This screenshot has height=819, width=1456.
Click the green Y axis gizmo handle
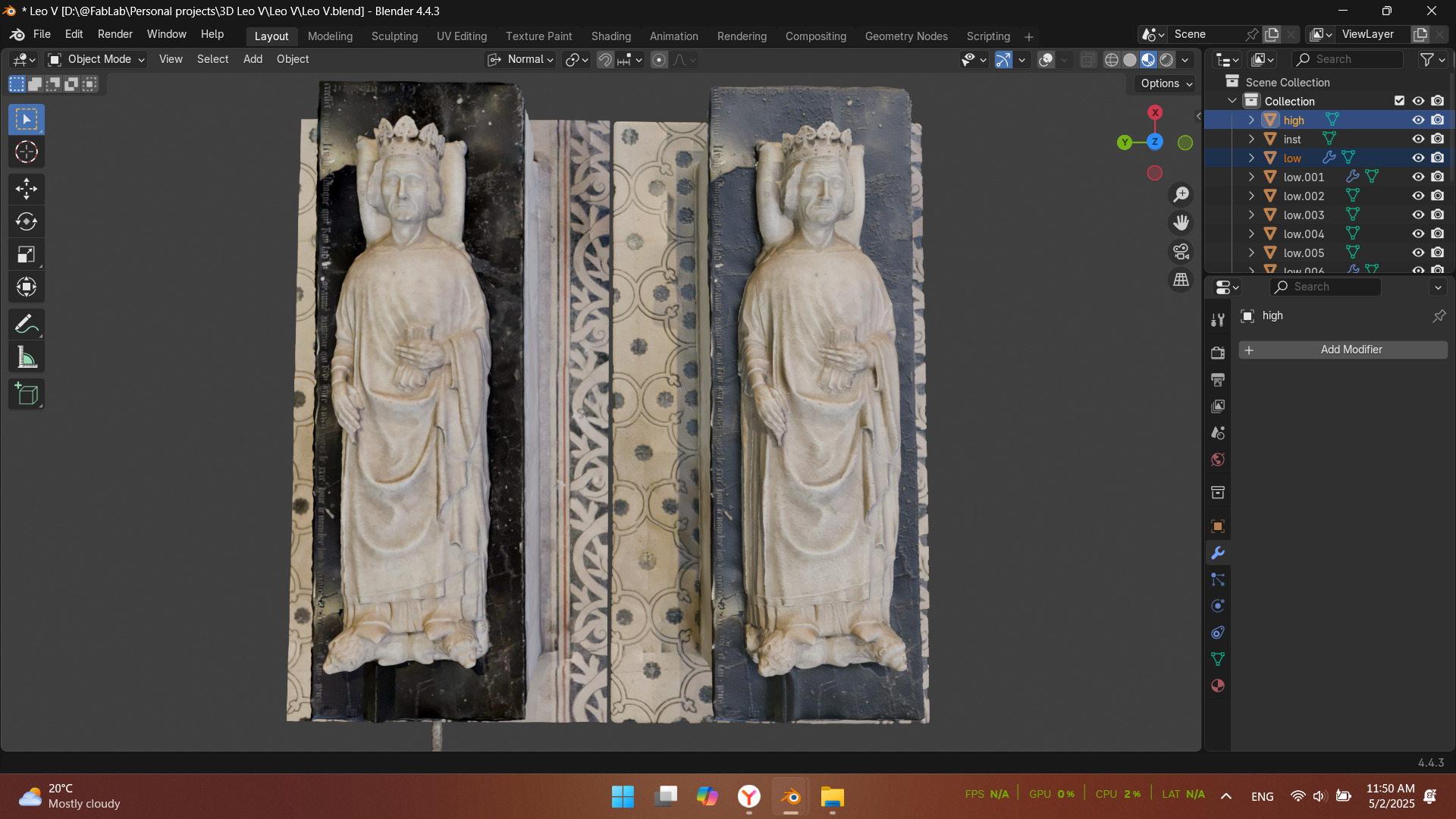1125,142
